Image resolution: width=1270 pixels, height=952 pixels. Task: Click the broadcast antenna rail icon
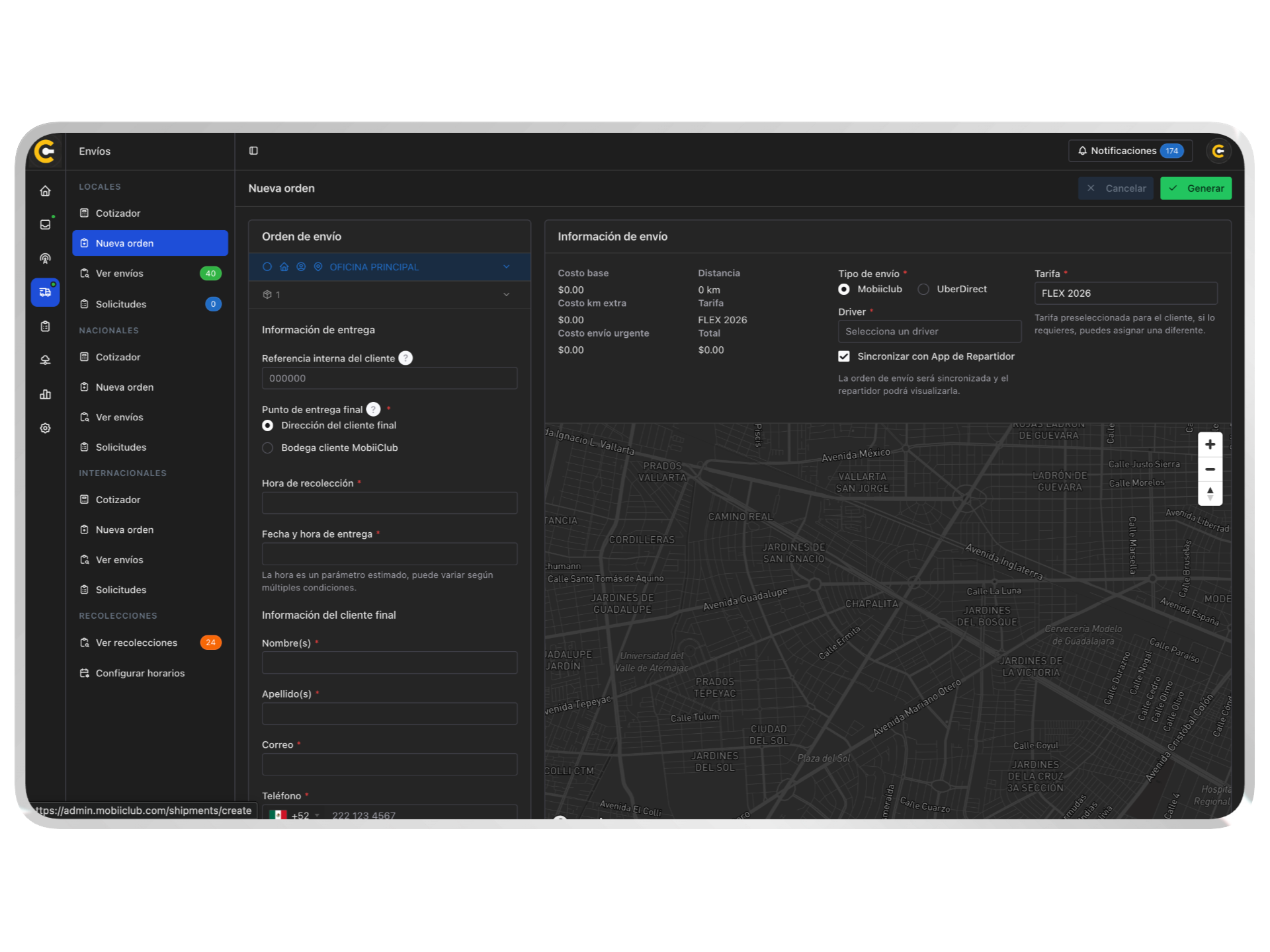coord(45,258)
